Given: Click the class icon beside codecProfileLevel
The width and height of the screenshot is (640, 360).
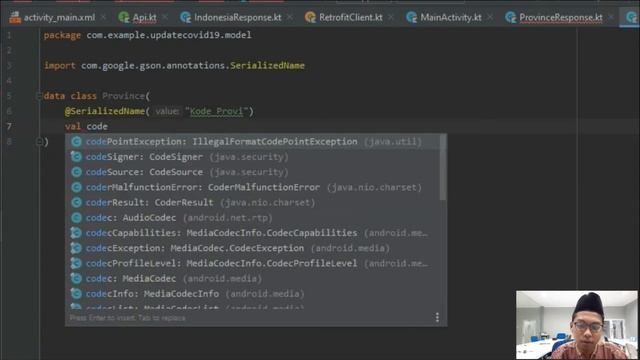Looking at the screenshot, I should pos(76,263).
